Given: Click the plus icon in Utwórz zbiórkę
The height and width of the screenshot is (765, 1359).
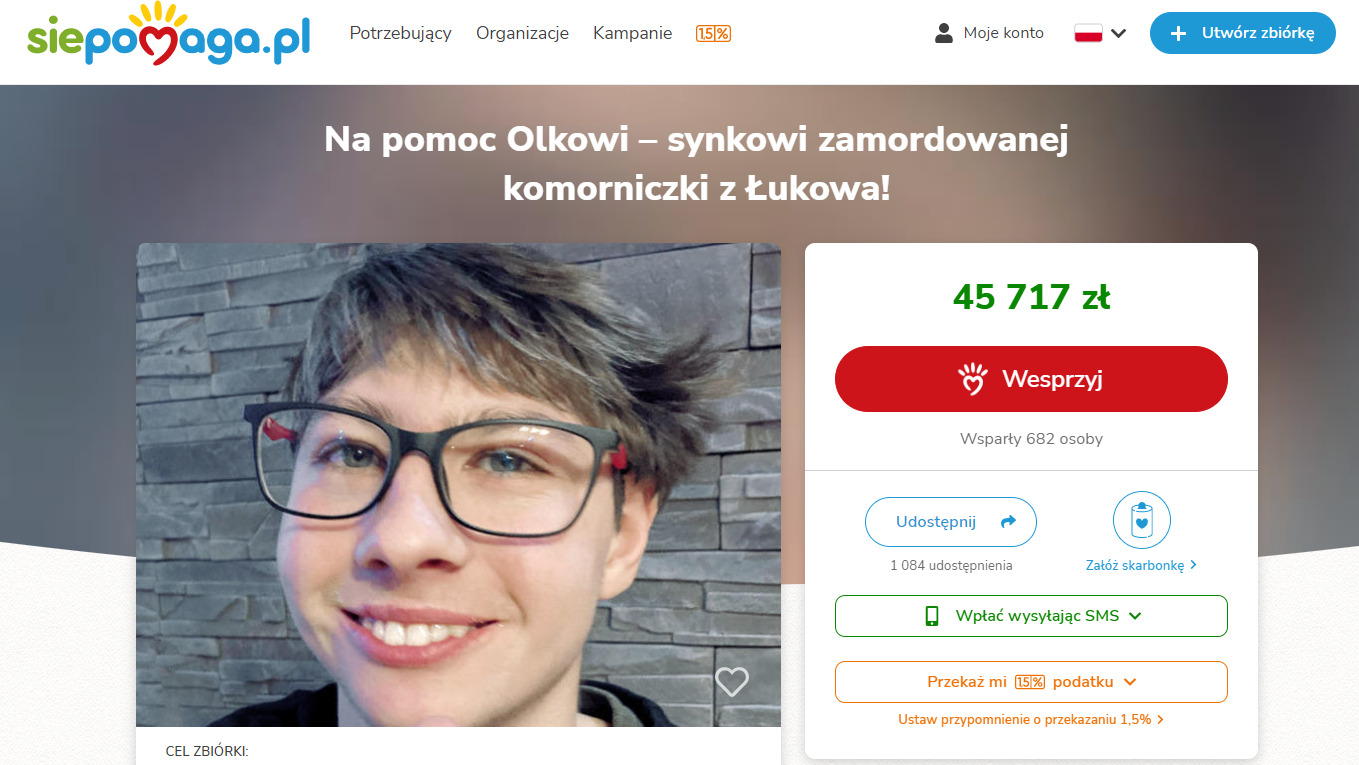Looking at the screenshot, I should 1179,33.
